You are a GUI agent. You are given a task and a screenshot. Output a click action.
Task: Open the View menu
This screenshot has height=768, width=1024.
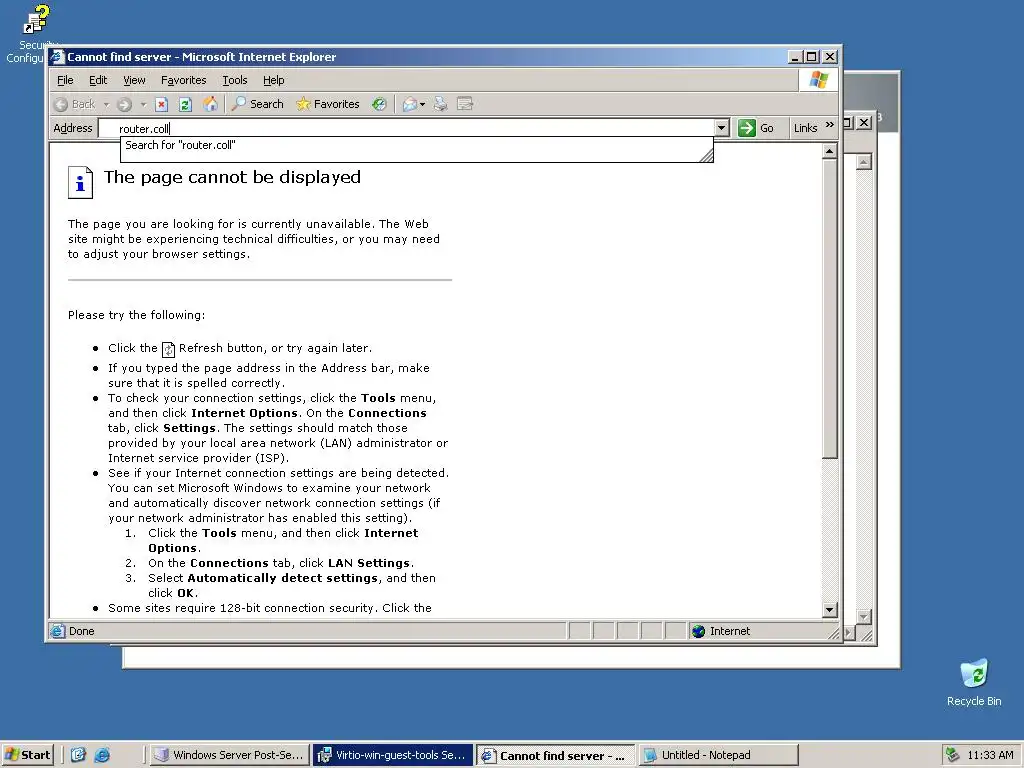[135, 80]
